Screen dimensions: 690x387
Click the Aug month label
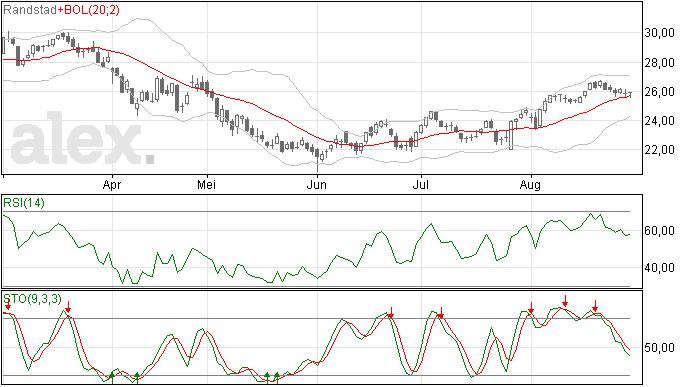530,185
